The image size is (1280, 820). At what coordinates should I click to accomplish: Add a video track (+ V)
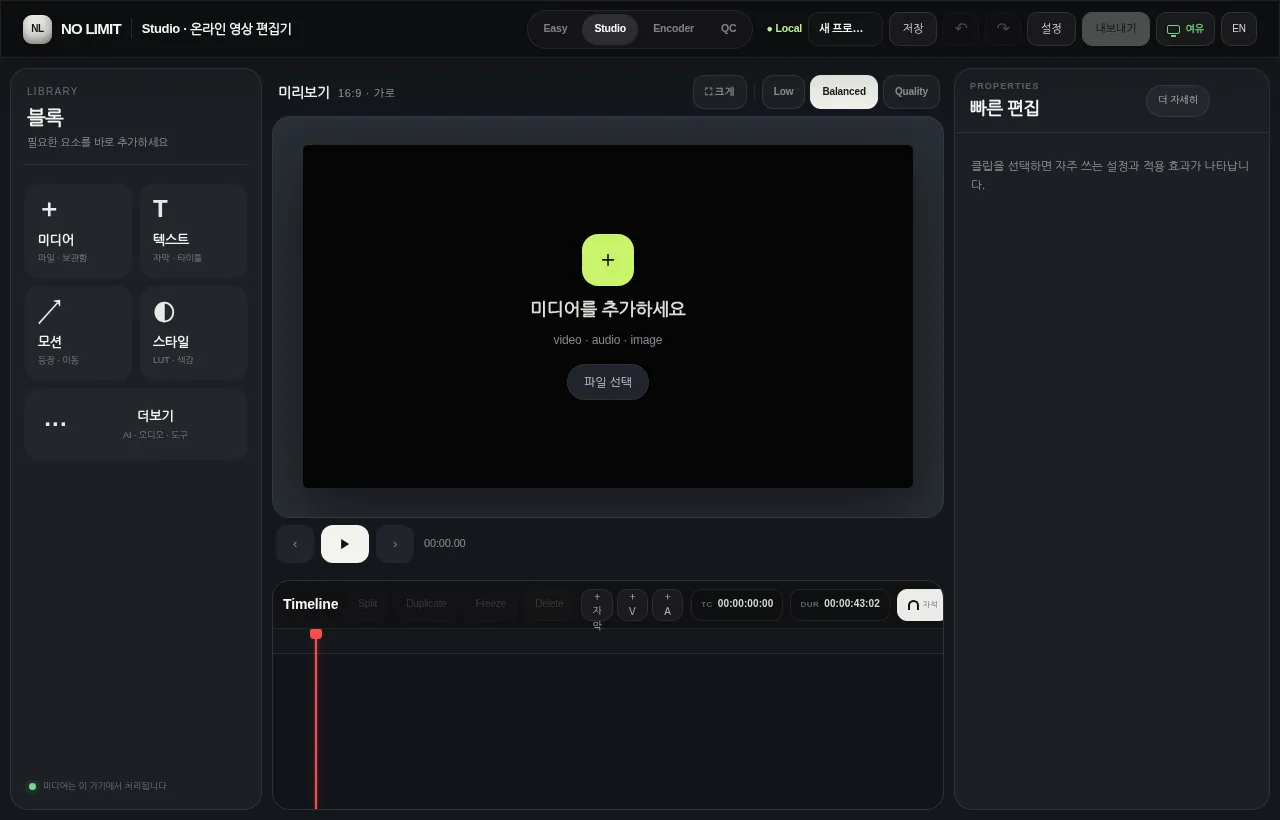pos(632,605)
